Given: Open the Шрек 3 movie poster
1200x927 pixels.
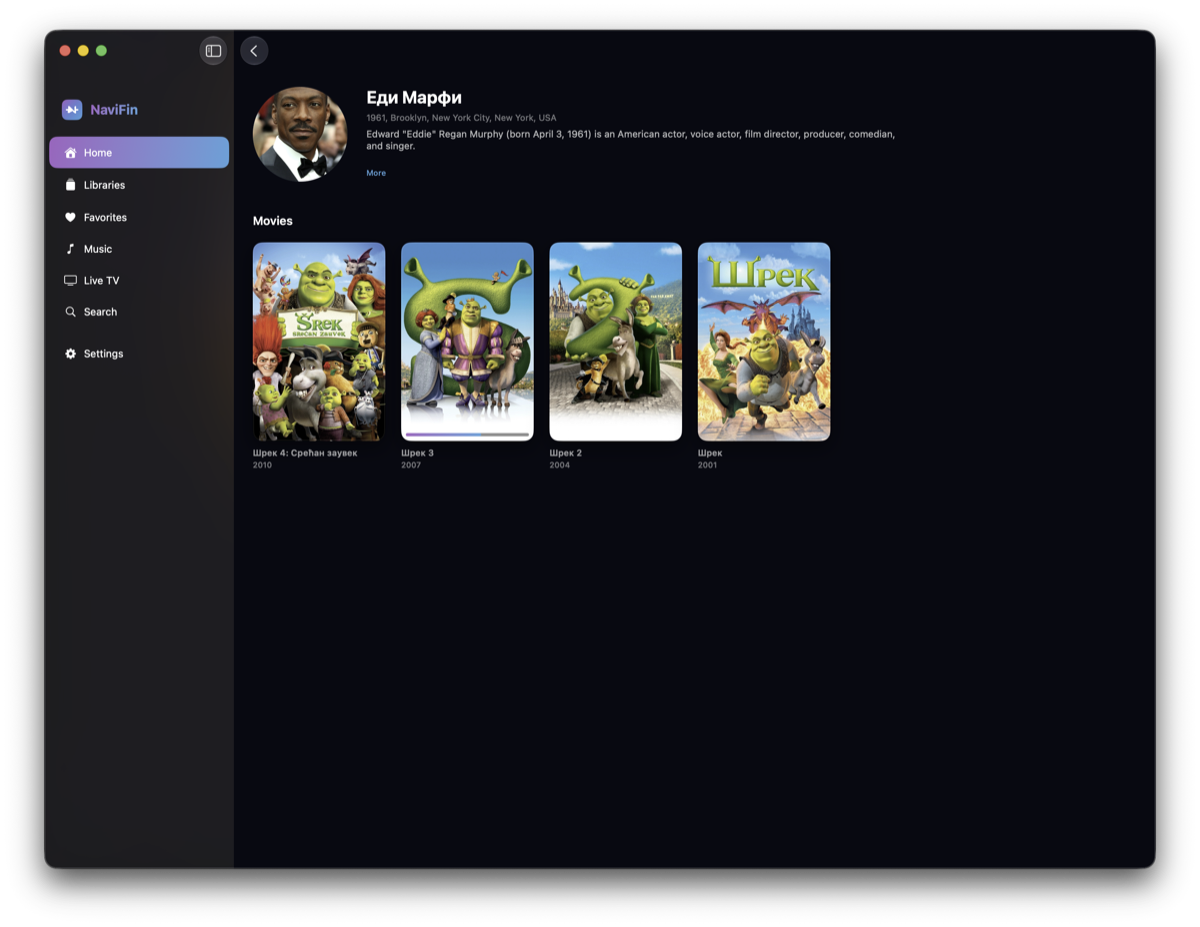Looking at the screenshot, I should (467, 342).
